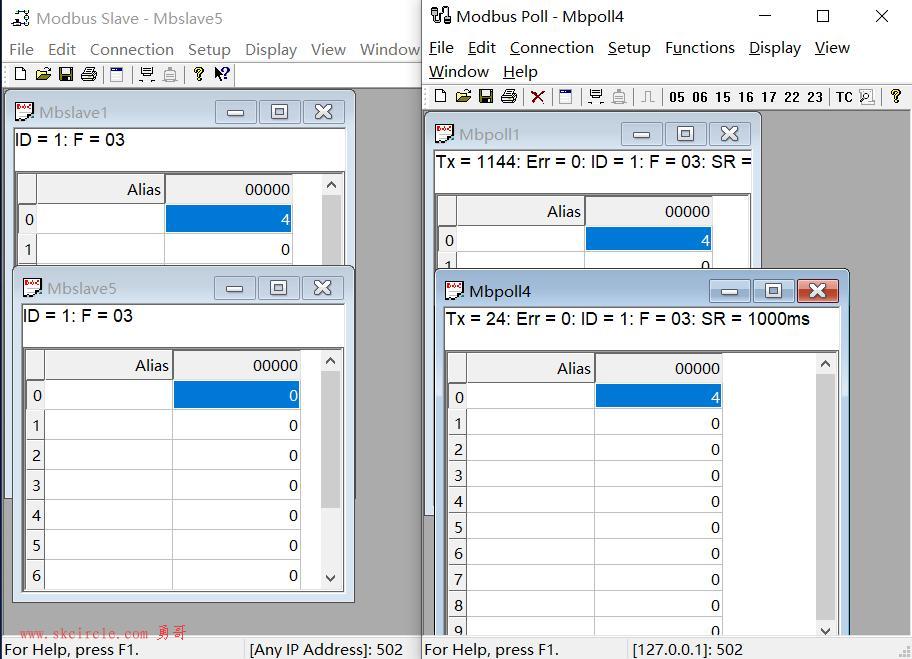Click function 06 write single register button
Image resolution: width=912 pixels, height=659 pixels.
tap(700, 97)
